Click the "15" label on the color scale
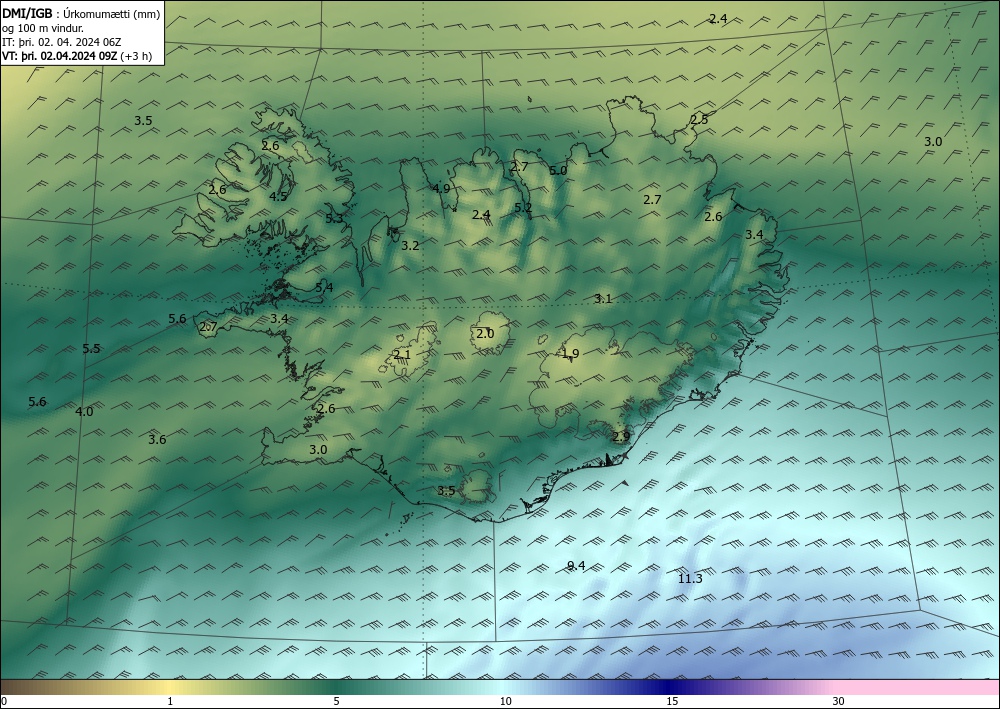 [x=672, y=702]
